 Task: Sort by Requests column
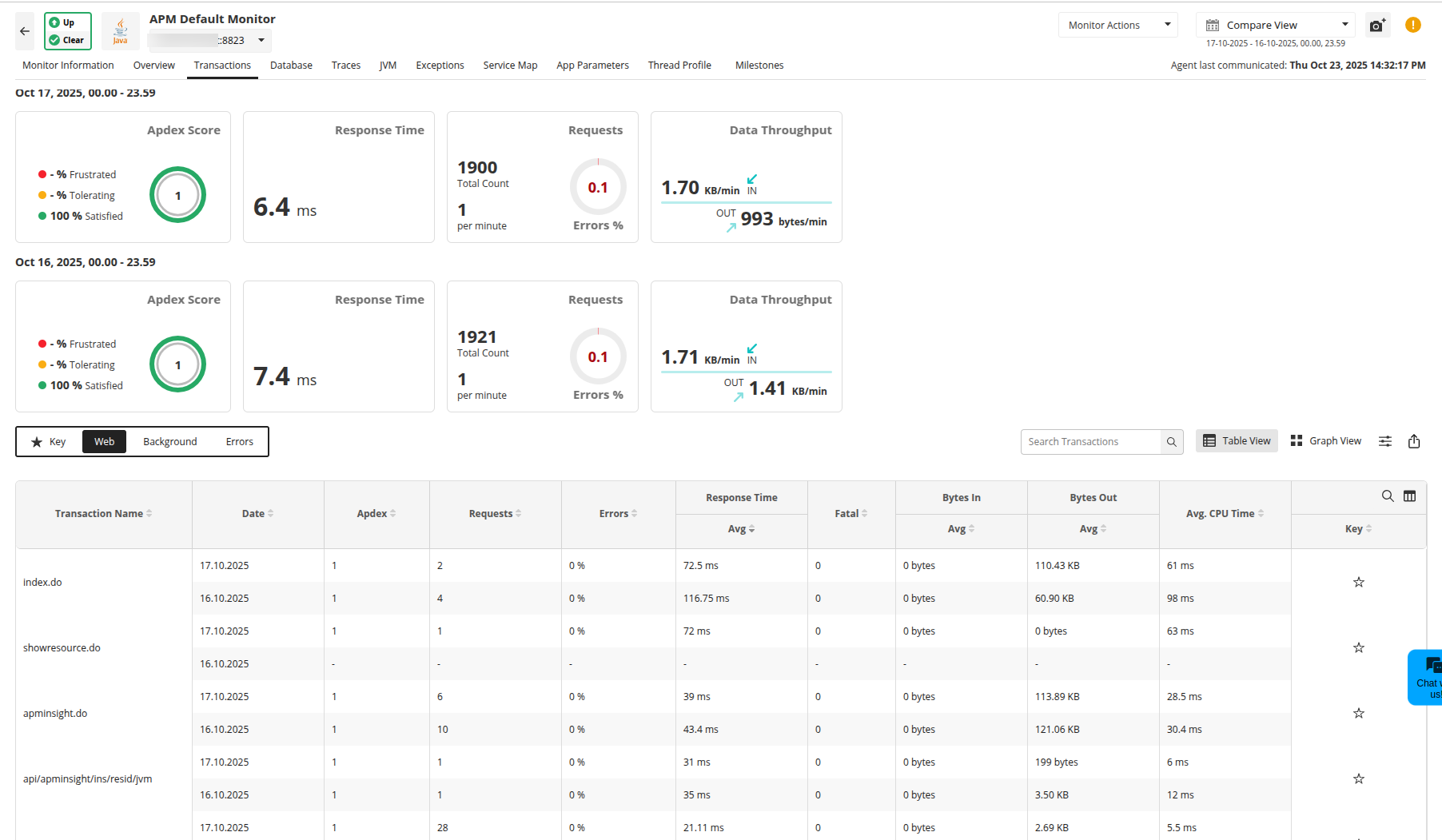(x=495, y=514)
